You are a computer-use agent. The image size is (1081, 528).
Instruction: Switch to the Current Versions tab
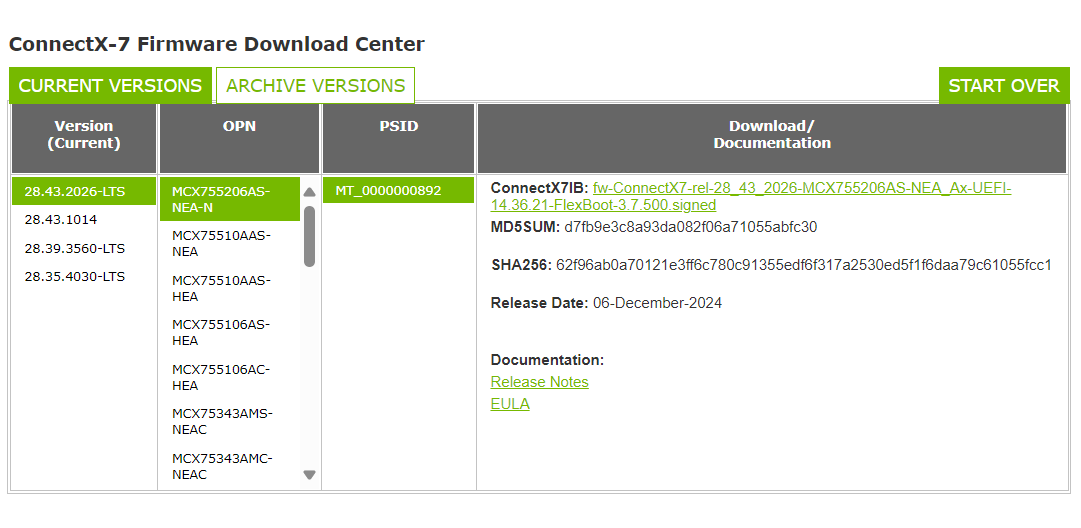point(110,86)
